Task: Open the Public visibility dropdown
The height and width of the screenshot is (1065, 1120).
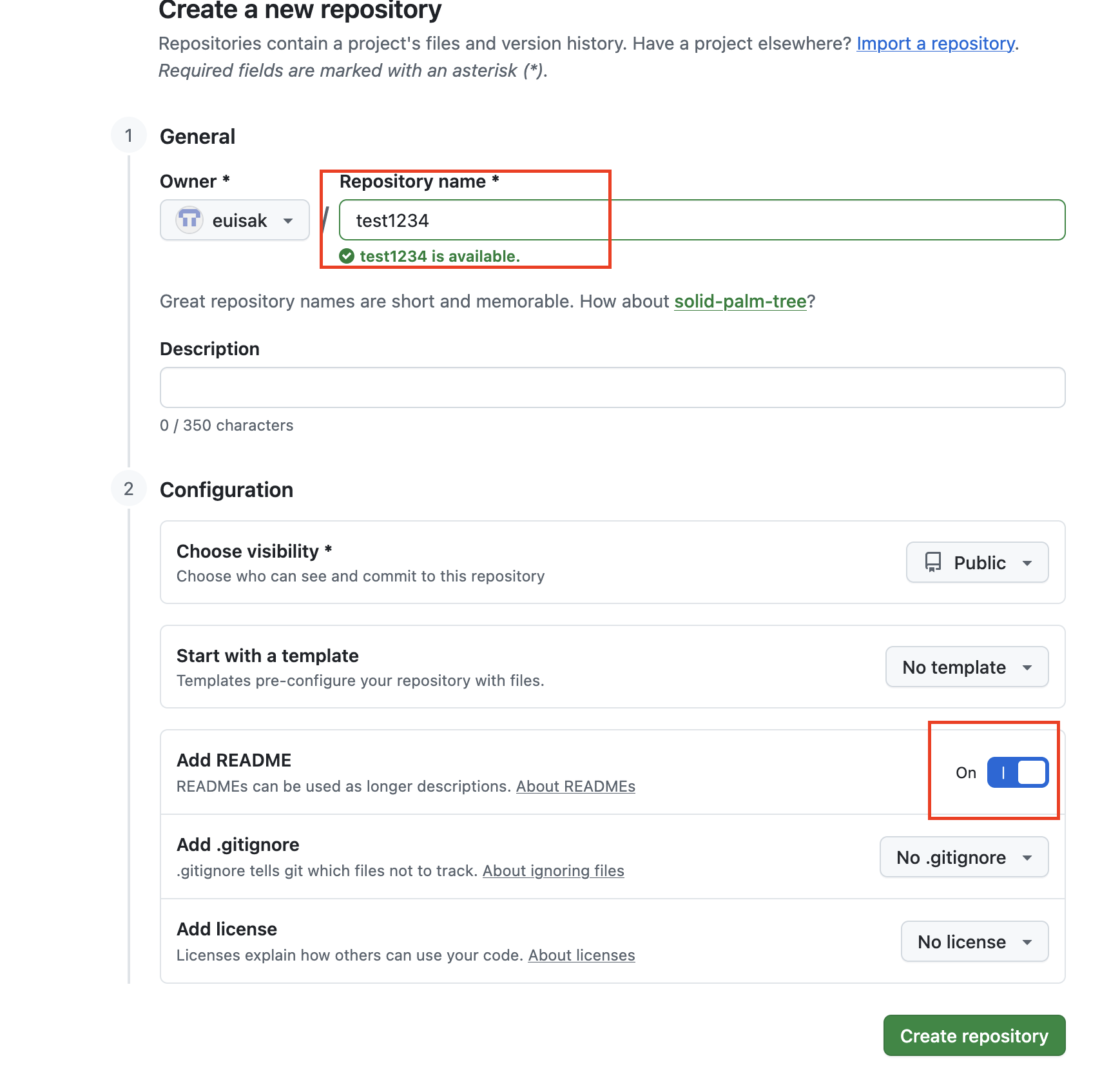Action: tap(977, 562)
